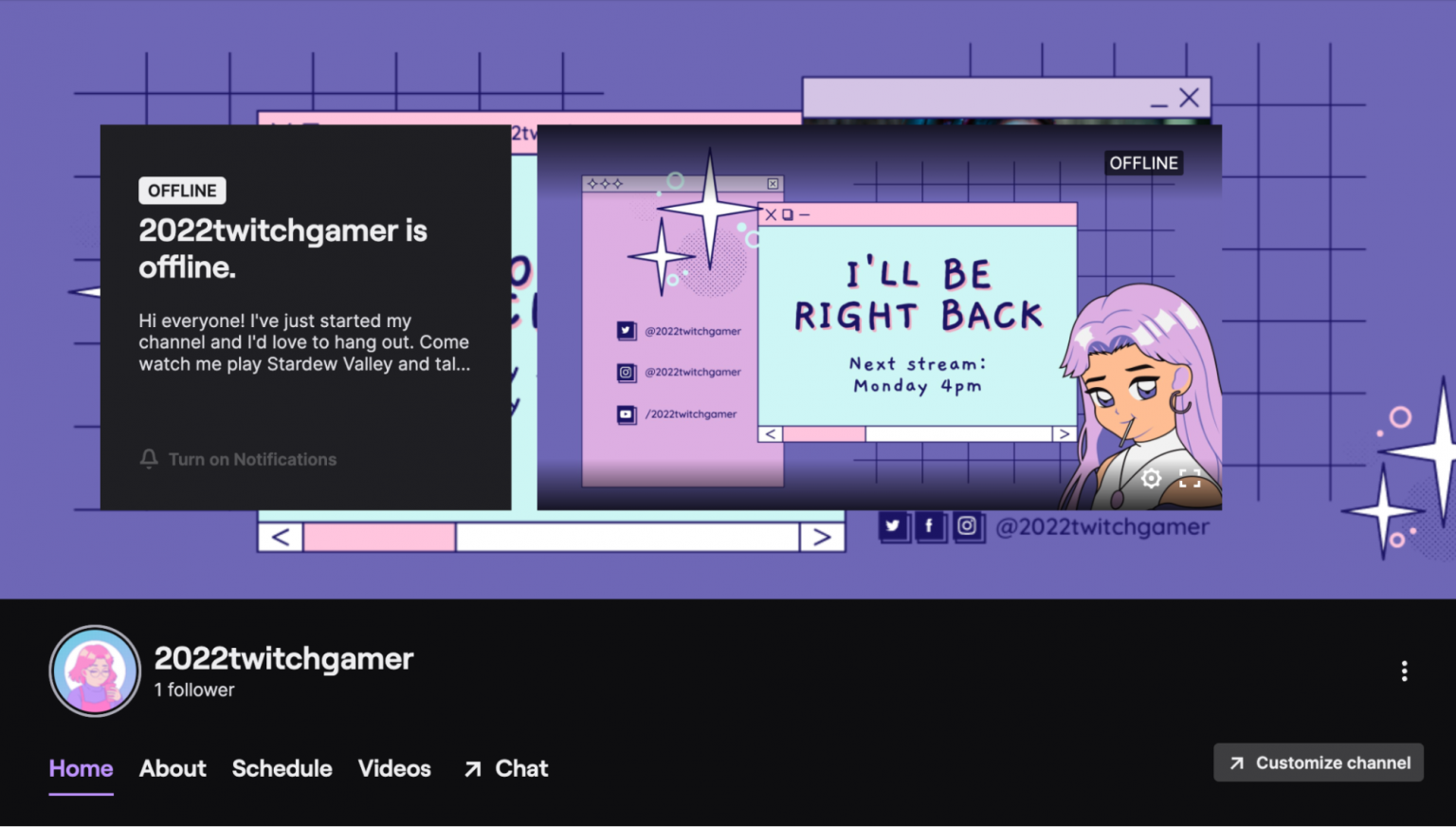Enable alerts via Turn on Notifications
Viewport: 1456px width, 827px height.
(x=252, y=459)
